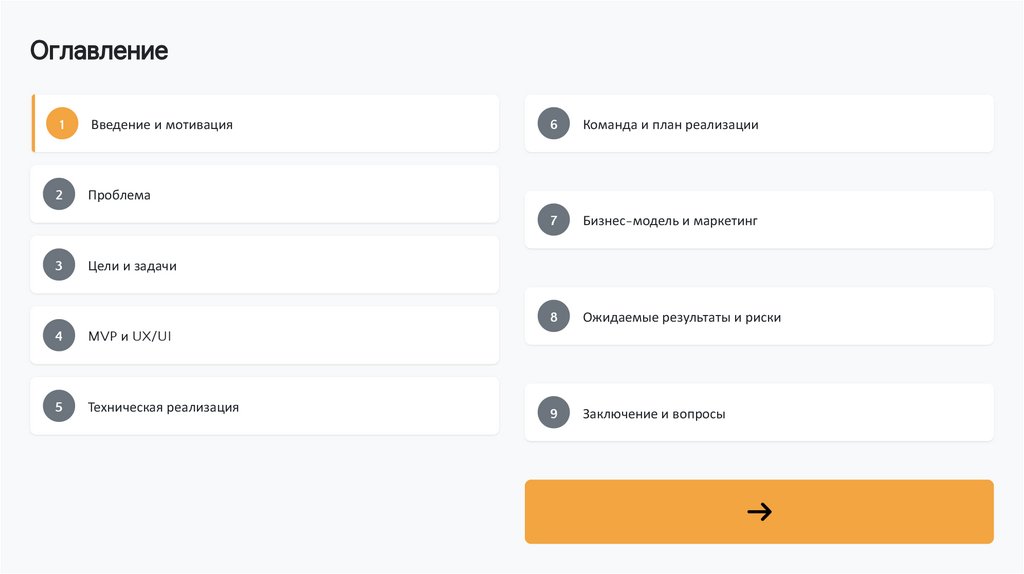
Task: Click the "Оглавление" slide title
Action: pos(99,50)
